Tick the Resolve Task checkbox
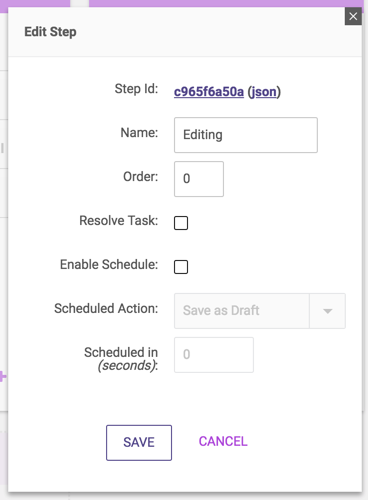368x500 pixels. pyautogui.click(x=181, y=223)
